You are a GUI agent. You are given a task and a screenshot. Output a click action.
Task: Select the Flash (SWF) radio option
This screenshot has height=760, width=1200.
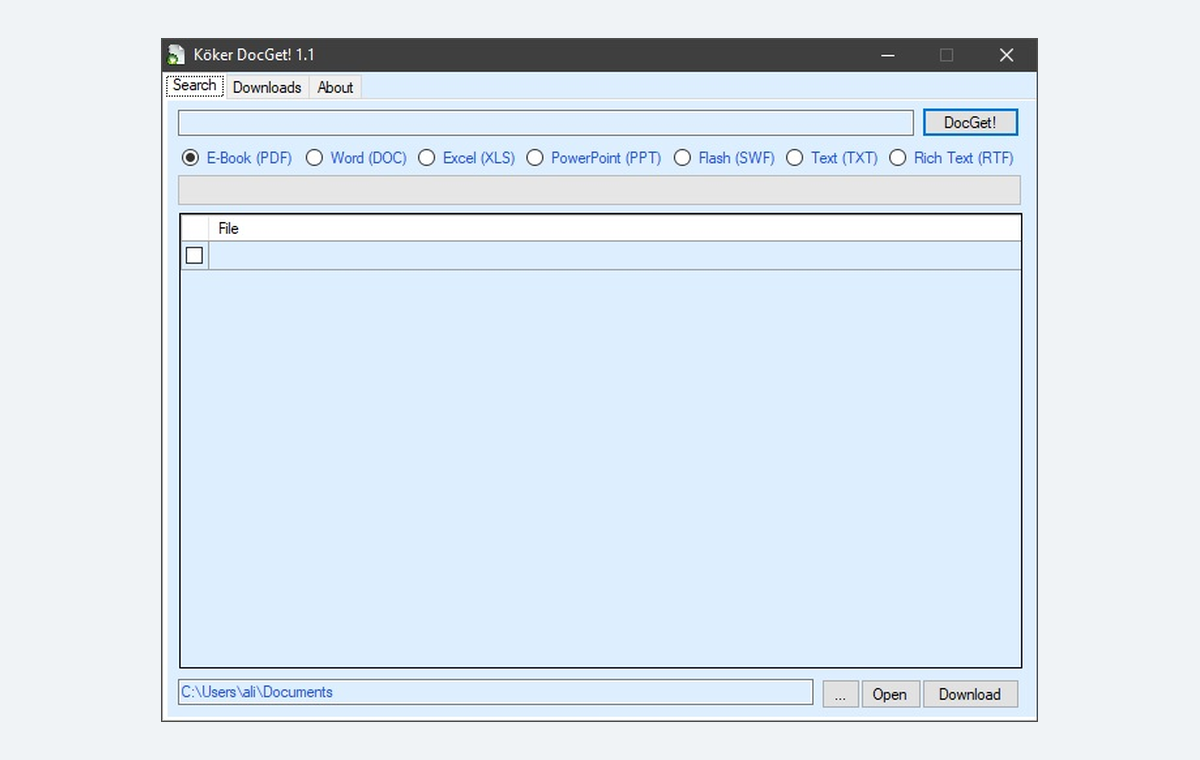725,158
